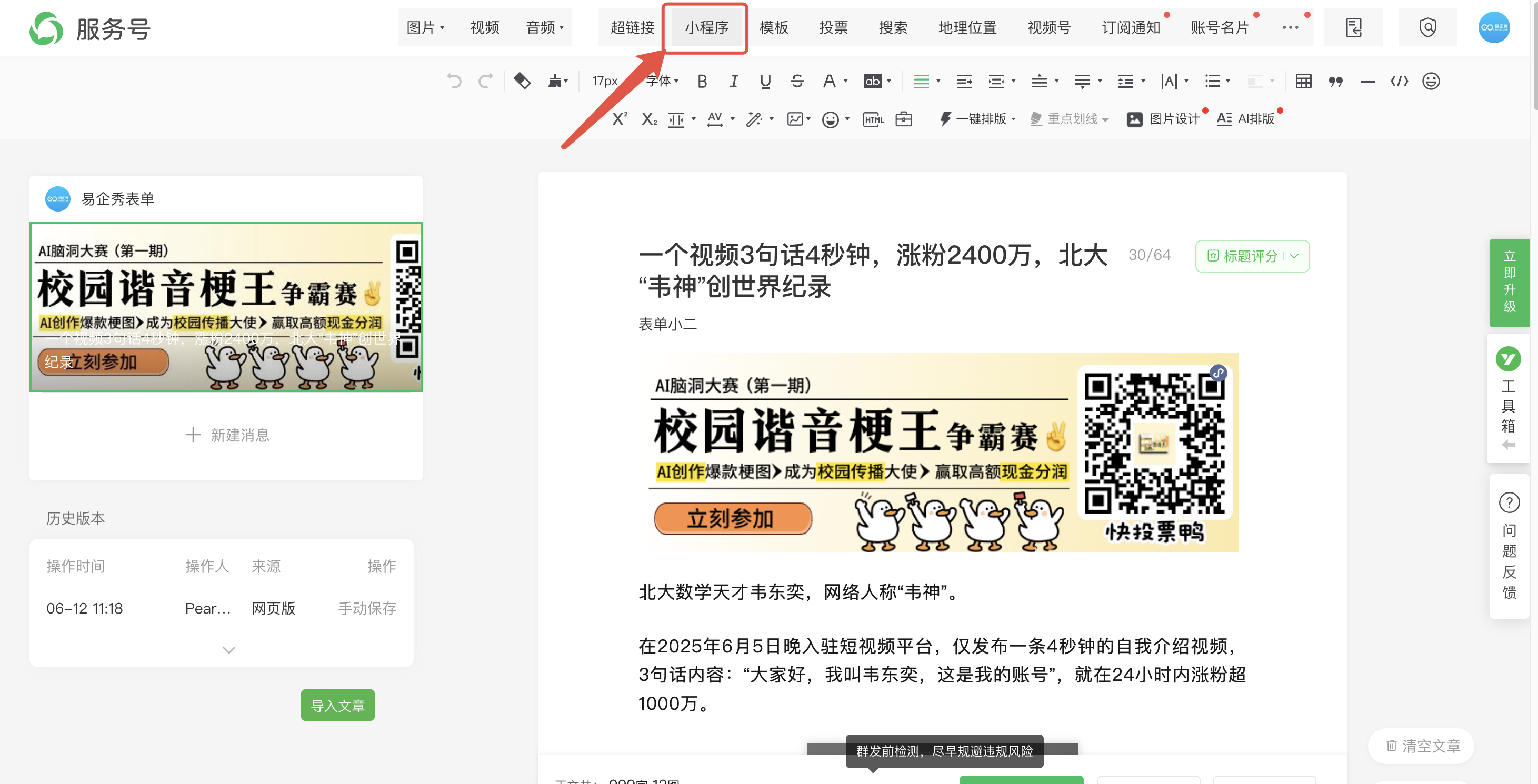
Task: Click the first-line indent icon
Action: pos(964,81)
